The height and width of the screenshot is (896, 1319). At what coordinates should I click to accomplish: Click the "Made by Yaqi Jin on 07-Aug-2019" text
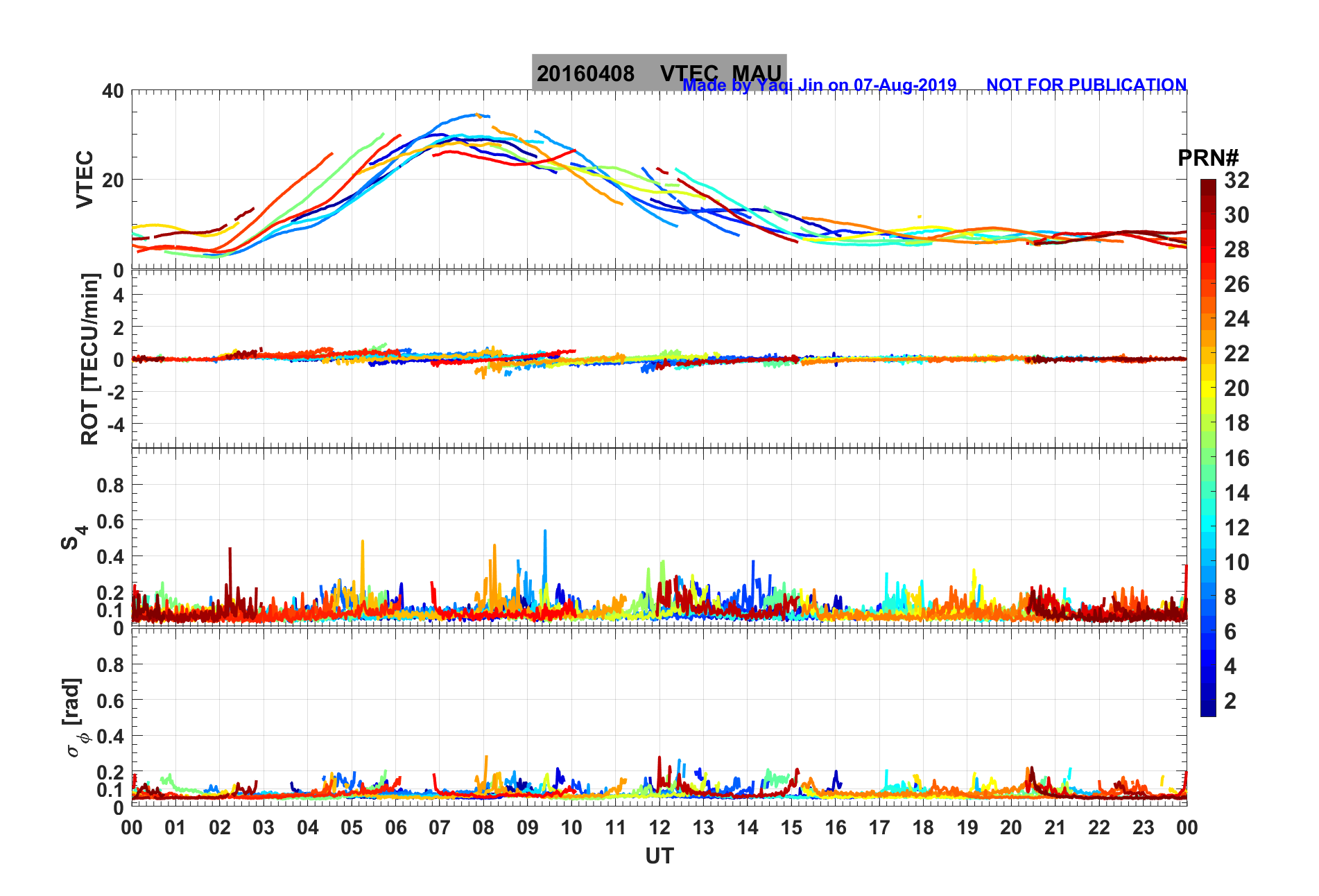tap(820, 85)
